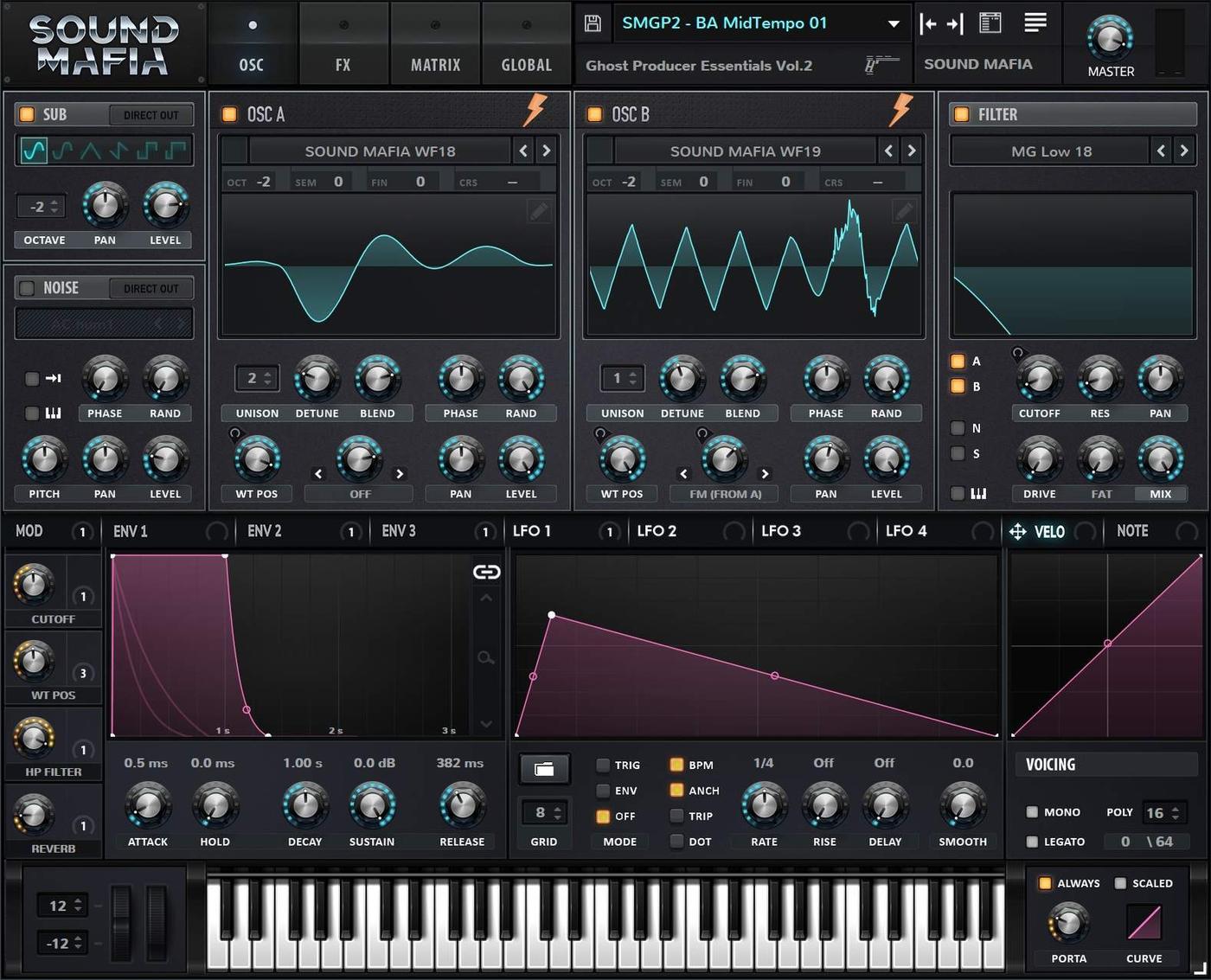1211x980 pixels.
Task: Click the filter MIX label button
Action: [1160, 494]
